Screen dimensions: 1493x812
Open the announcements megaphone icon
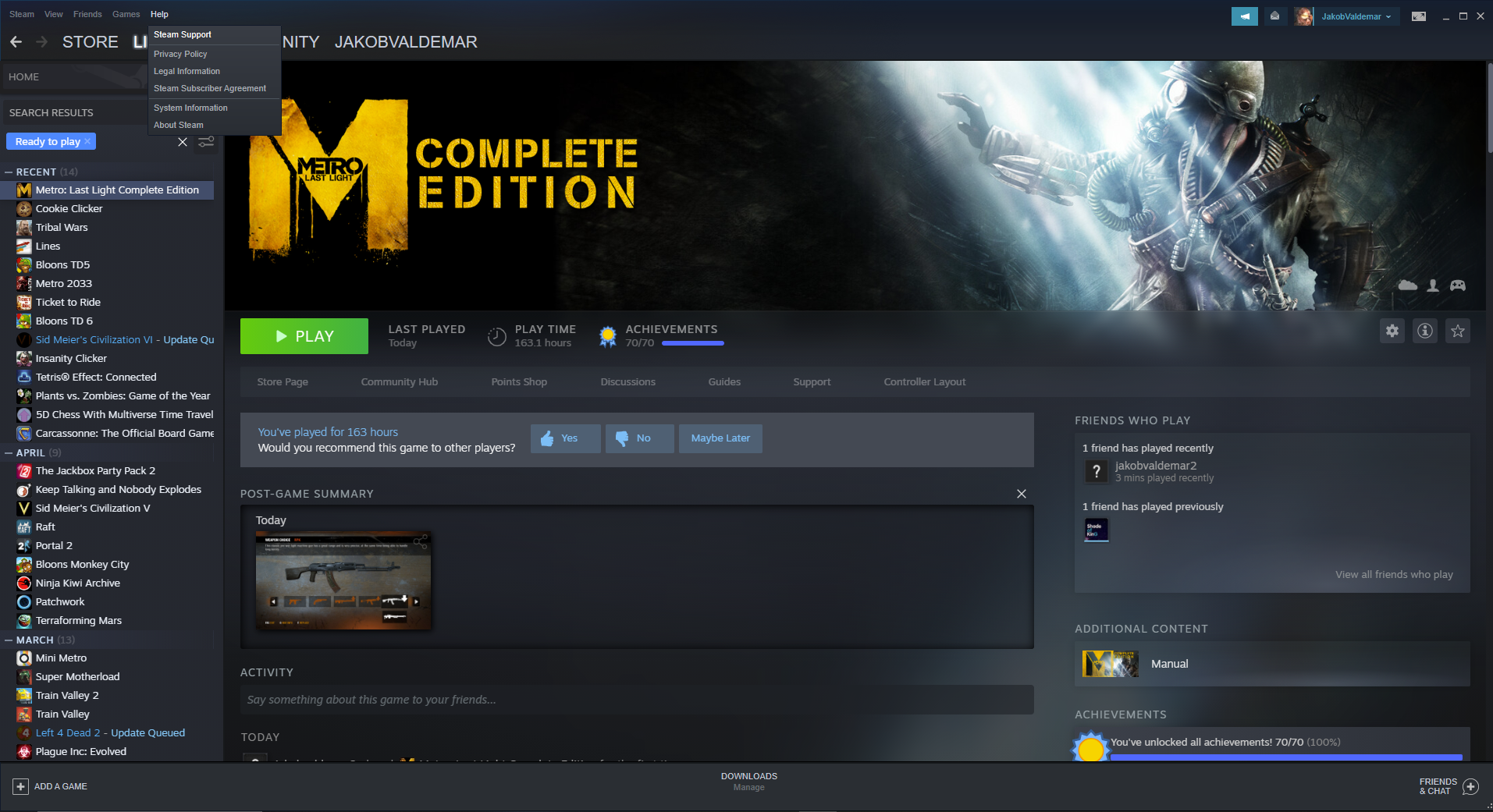coord(1244,16)
